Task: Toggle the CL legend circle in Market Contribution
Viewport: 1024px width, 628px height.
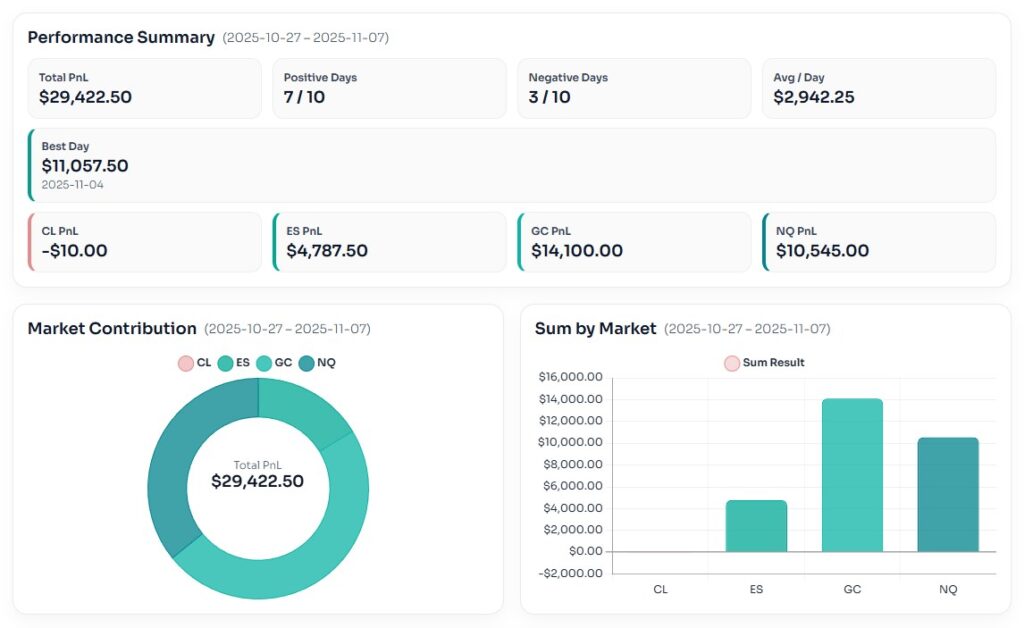Action: [x=186, y=362]
